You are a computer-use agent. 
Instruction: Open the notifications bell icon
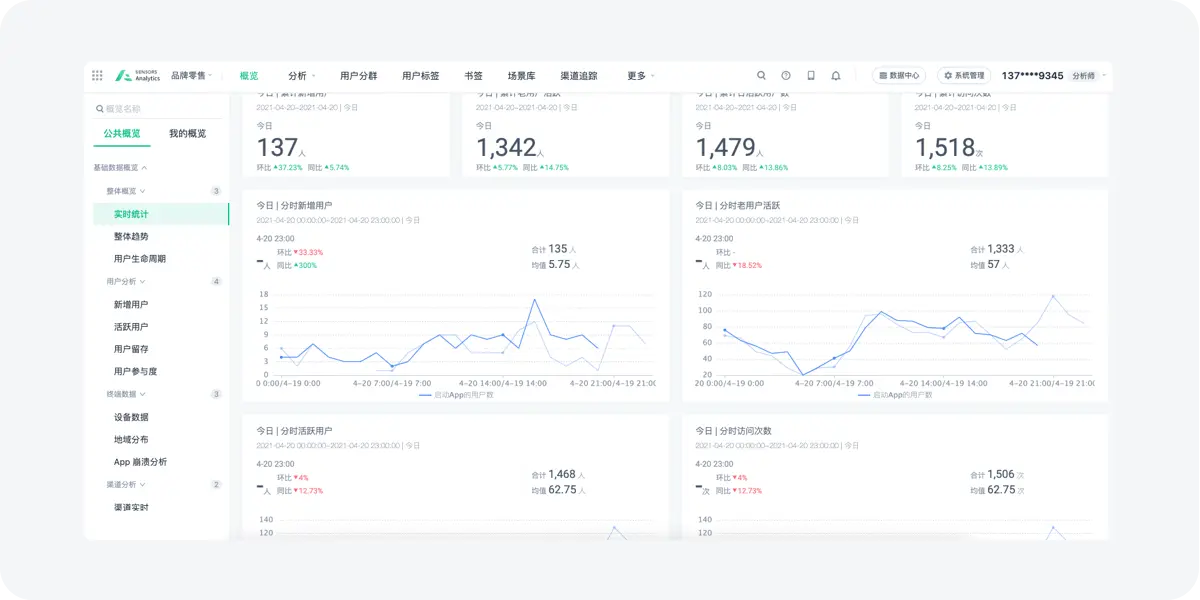tap(836, 75)
